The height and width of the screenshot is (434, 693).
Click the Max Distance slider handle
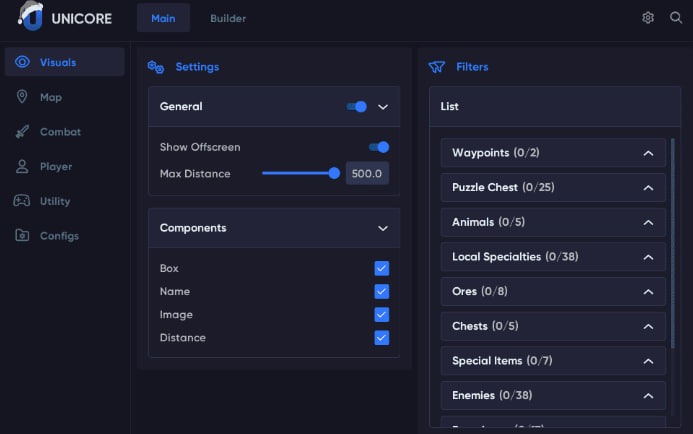coord(334,173)
